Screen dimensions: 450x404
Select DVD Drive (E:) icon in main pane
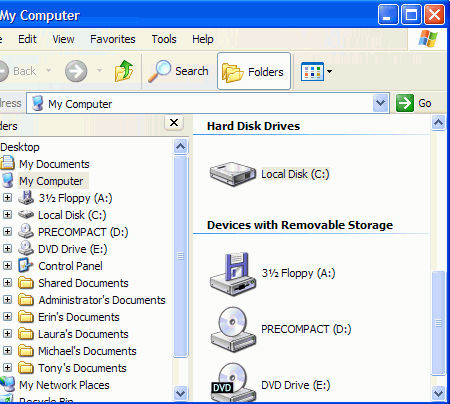(x=233, y=383)
